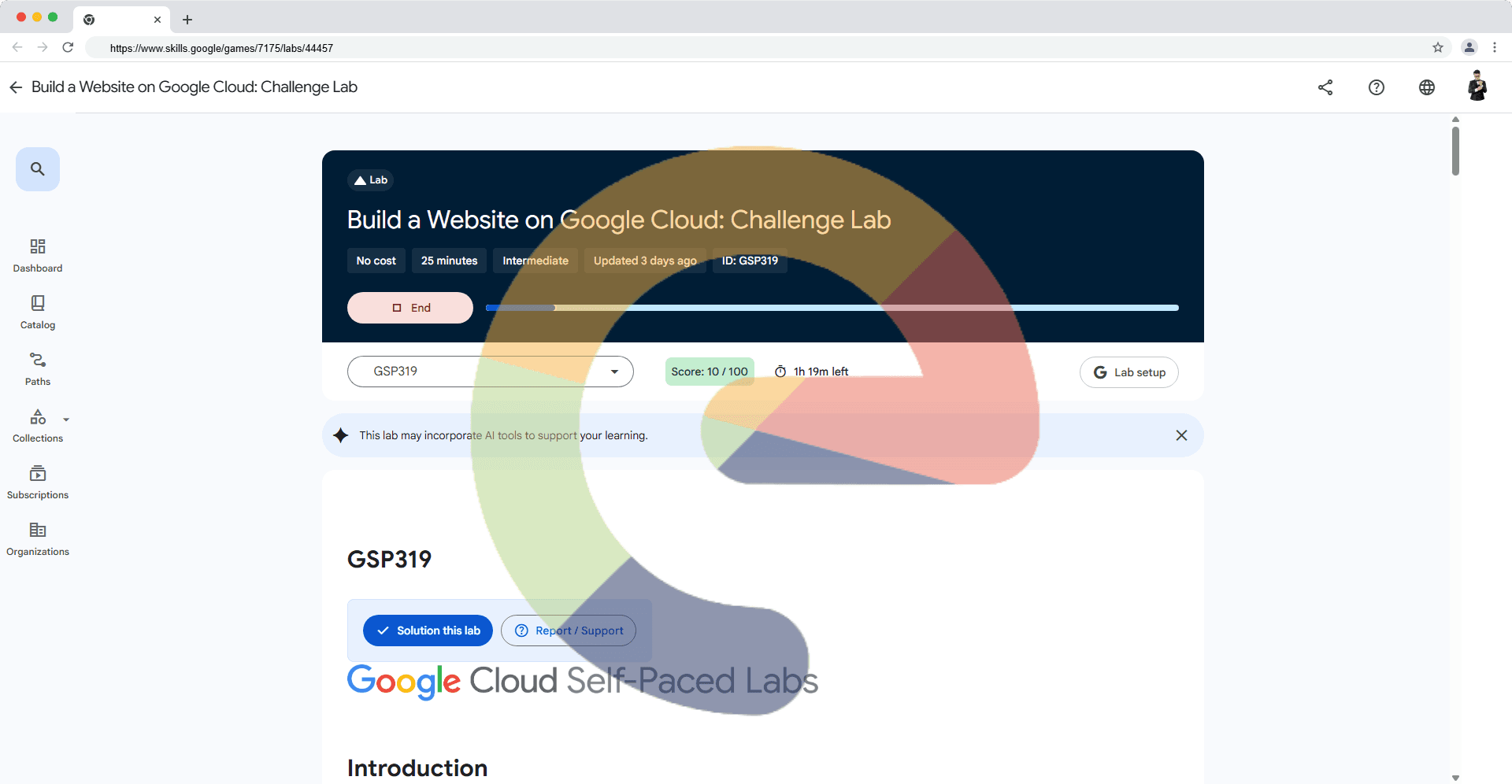Click the Google Cloud Self-Paced Labs logo

583,682
